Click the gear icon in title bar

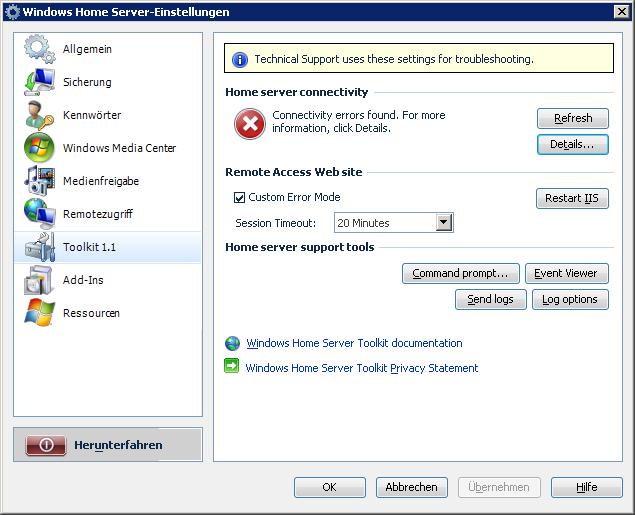[x=13, y=11]
